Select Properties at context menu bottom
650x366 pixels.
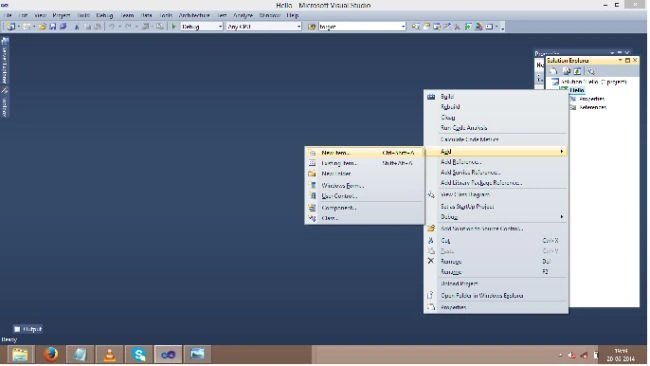(496, 307)
